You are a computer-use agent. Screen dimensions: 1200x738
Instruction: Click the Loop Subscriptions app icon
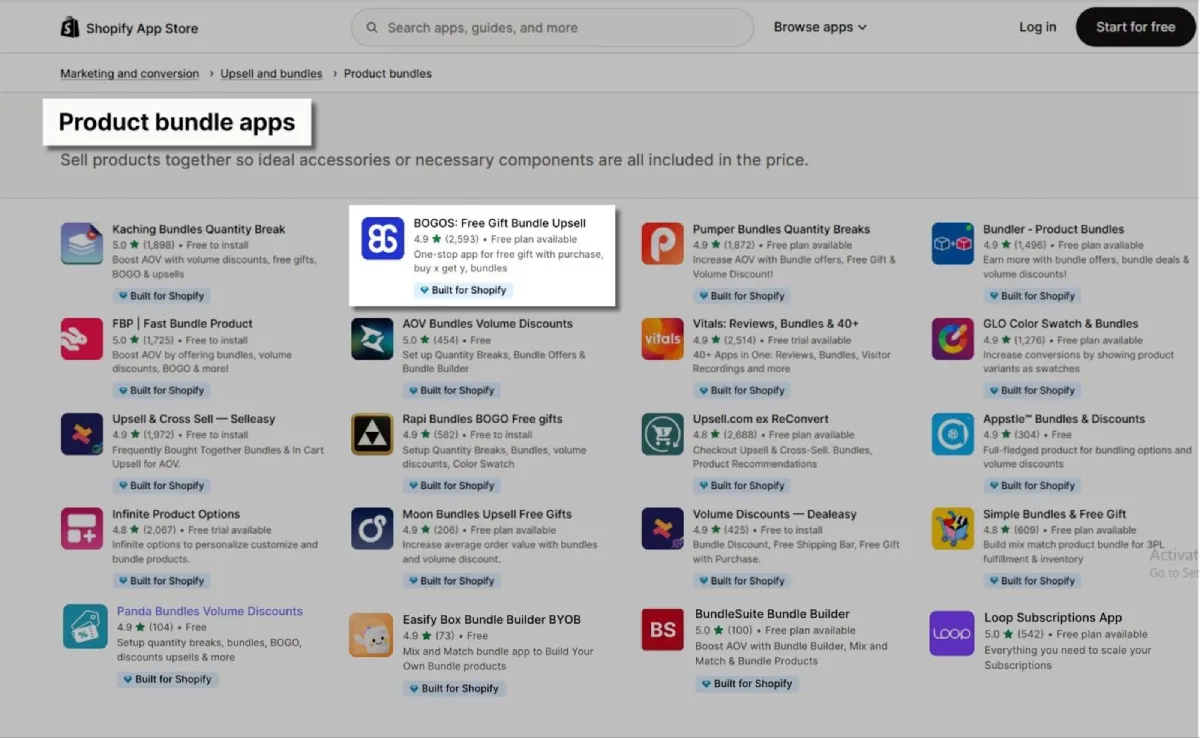(x=951, y=634)
